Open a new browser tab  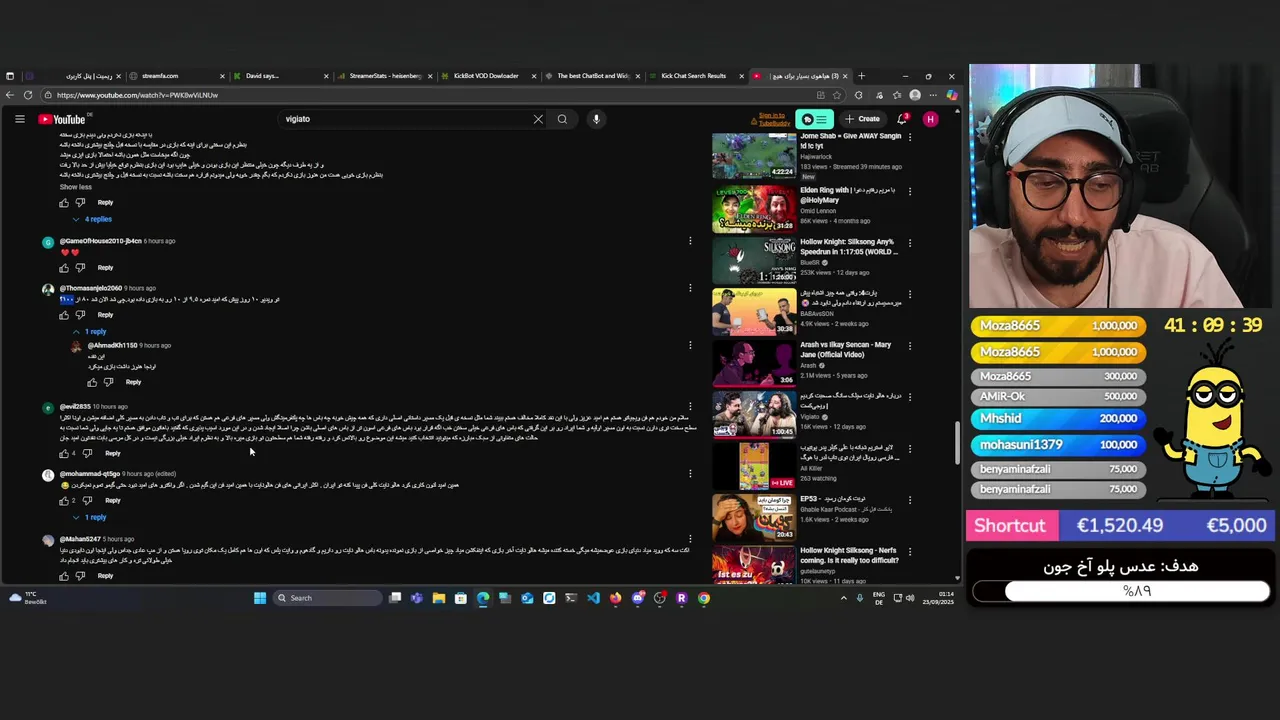[x=861, y=76]
